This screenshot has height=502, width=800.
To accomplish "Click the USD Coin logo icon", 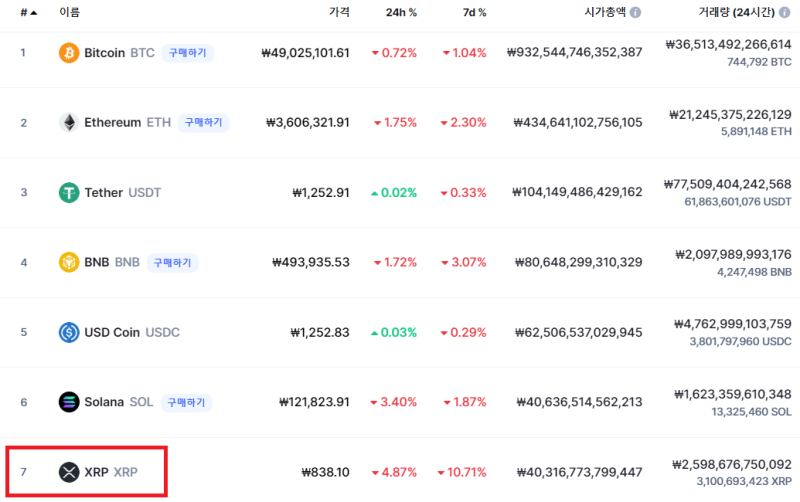I will [69, 332].
